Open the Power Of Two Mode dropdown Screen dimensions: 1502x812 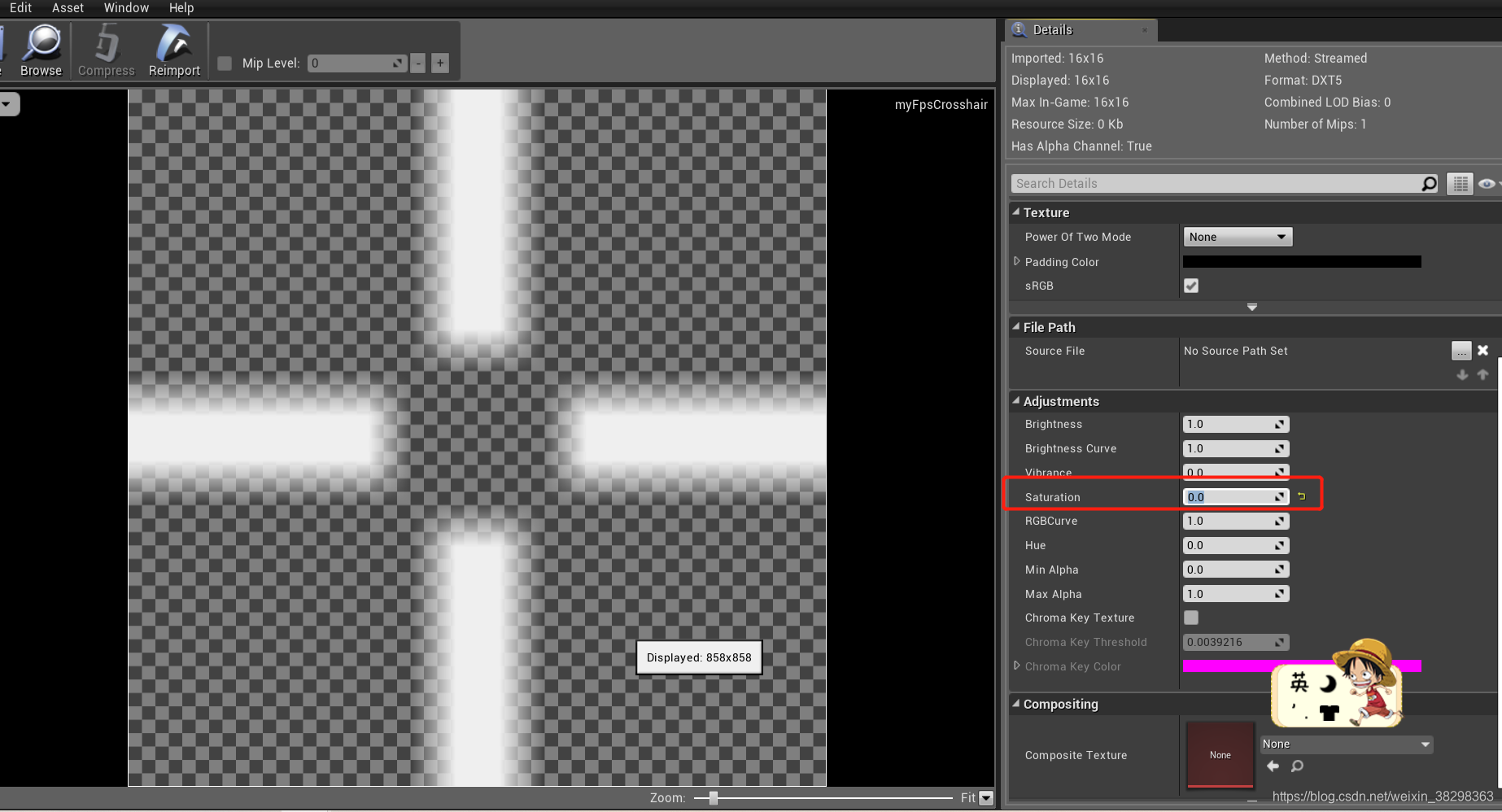(x=1238, y=237)
